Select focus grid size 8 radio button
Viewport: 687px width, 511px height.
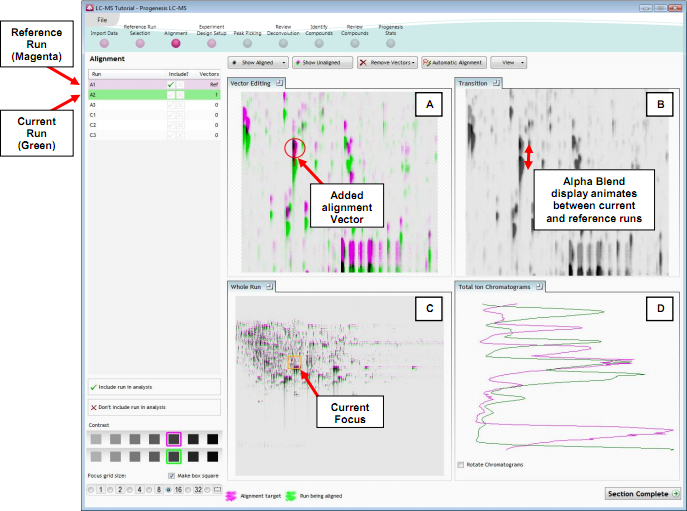point(149,490)
